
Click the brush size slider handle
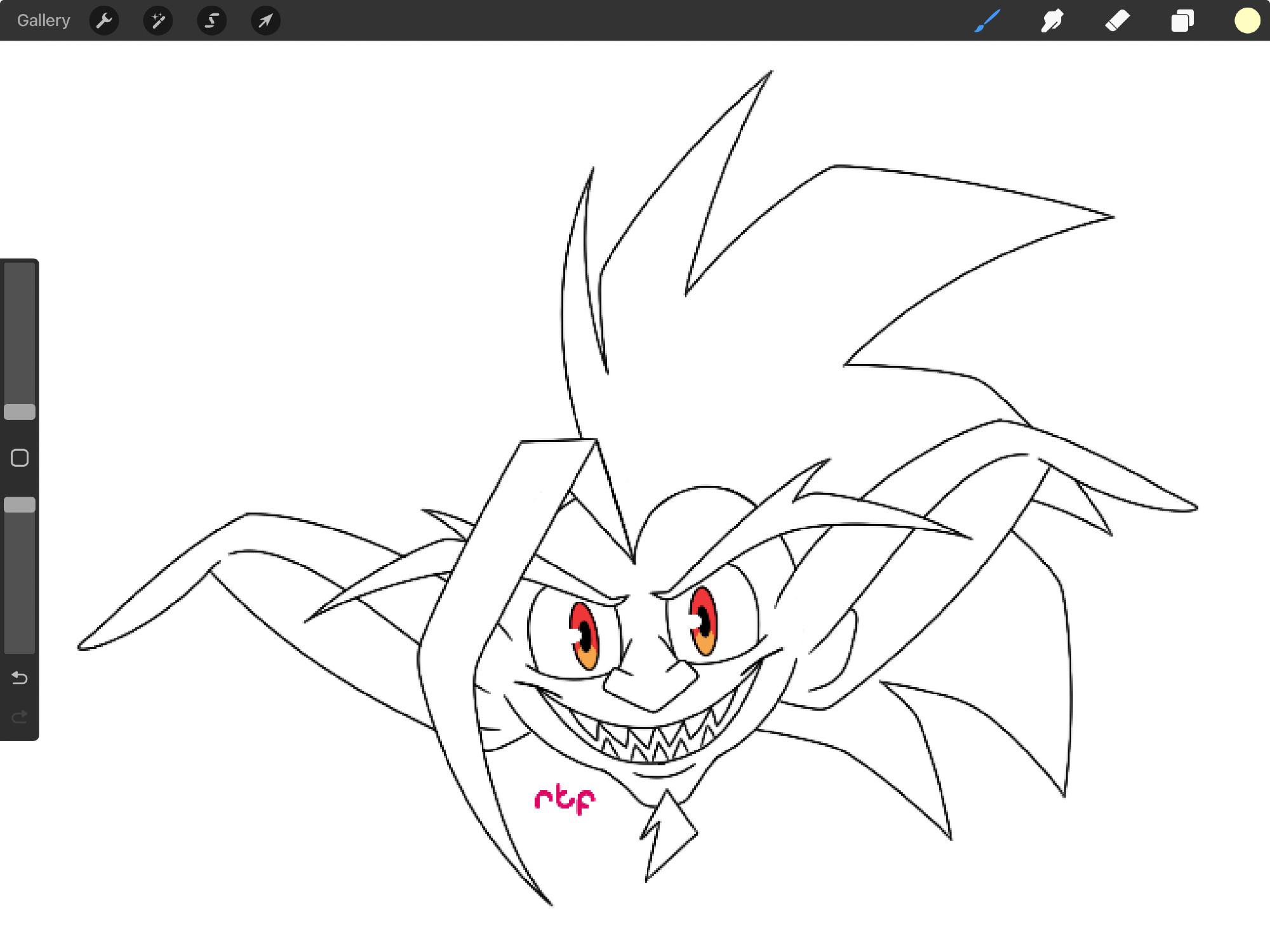tap(20, 412)
